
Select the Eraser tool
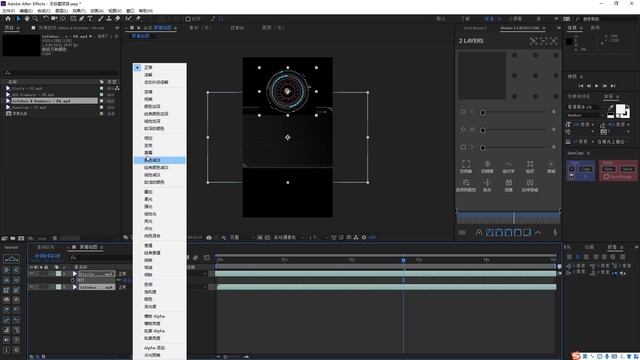[118, 19]
